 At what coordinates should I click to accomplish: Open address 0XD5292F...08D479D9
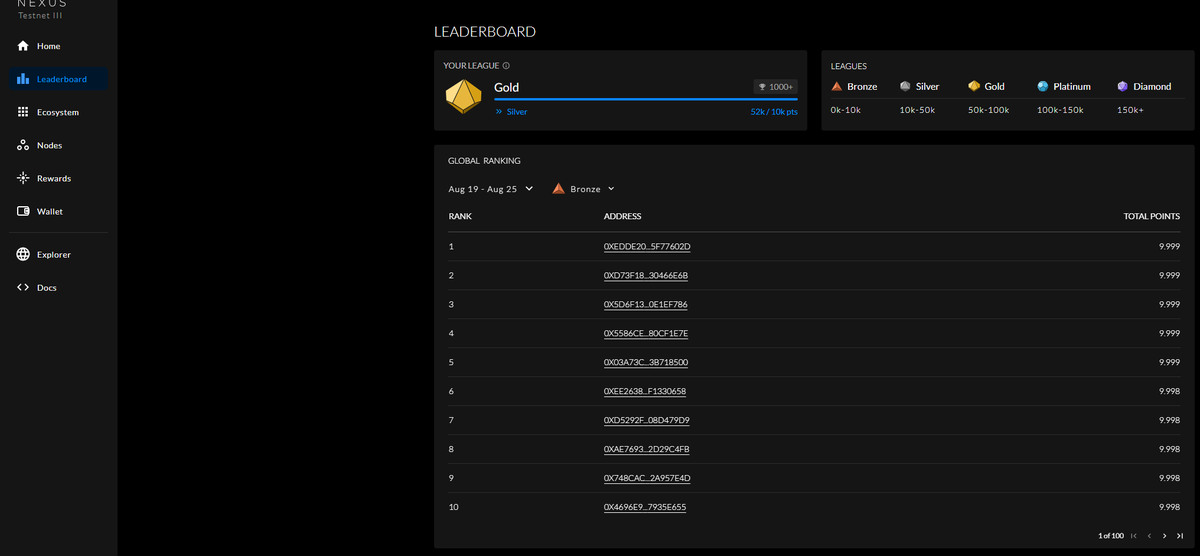tap(647, 420)
